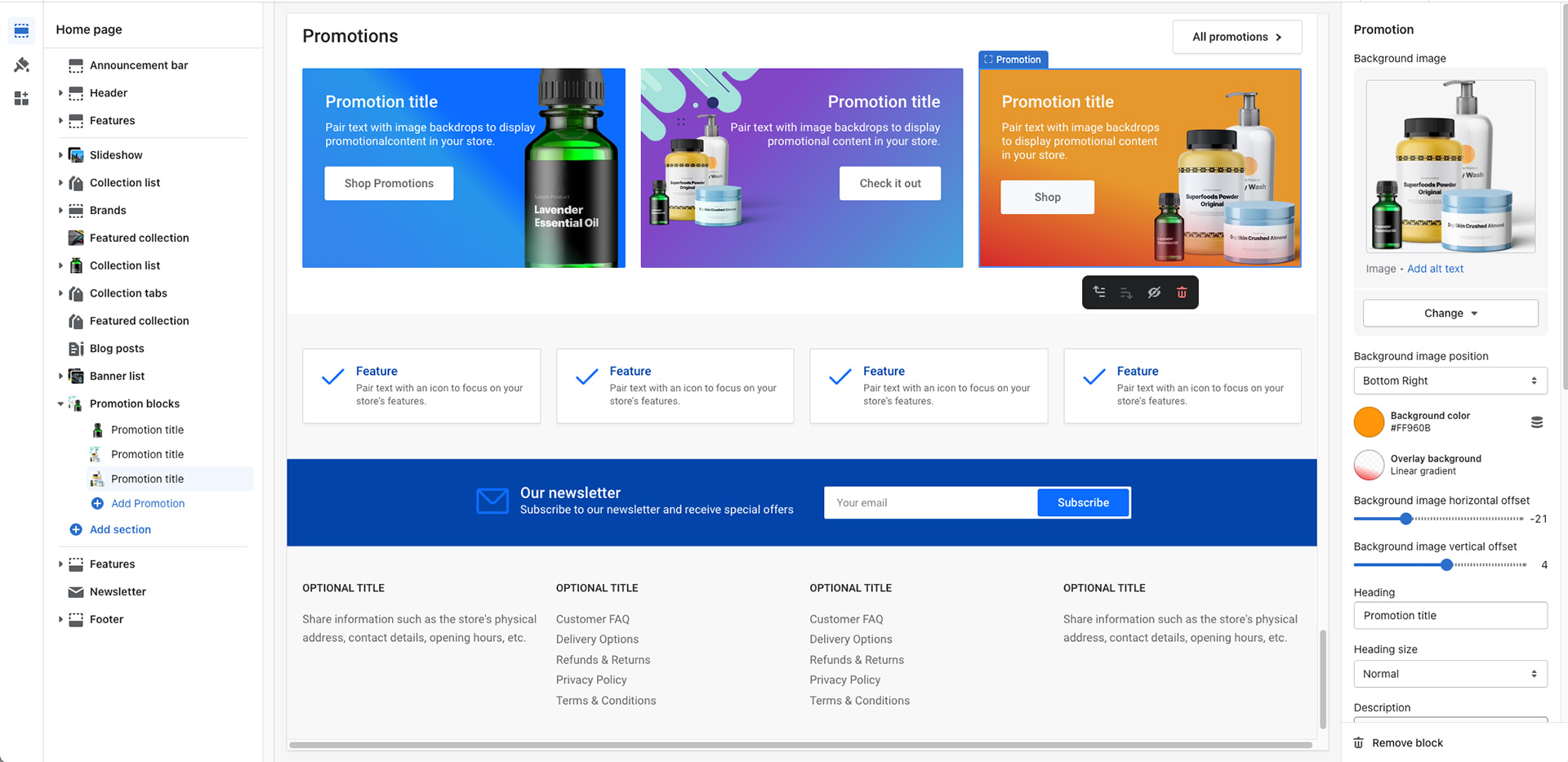Select Blog posts in the section list
This screenshot has width=1568, height=762.
117,349
